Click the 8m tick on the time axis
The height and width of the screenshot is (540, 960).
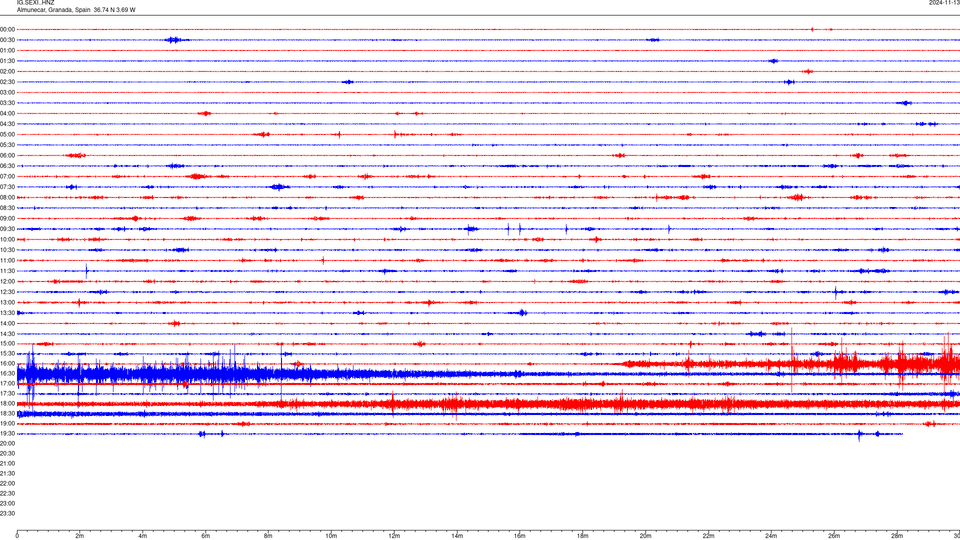point(268,536)
